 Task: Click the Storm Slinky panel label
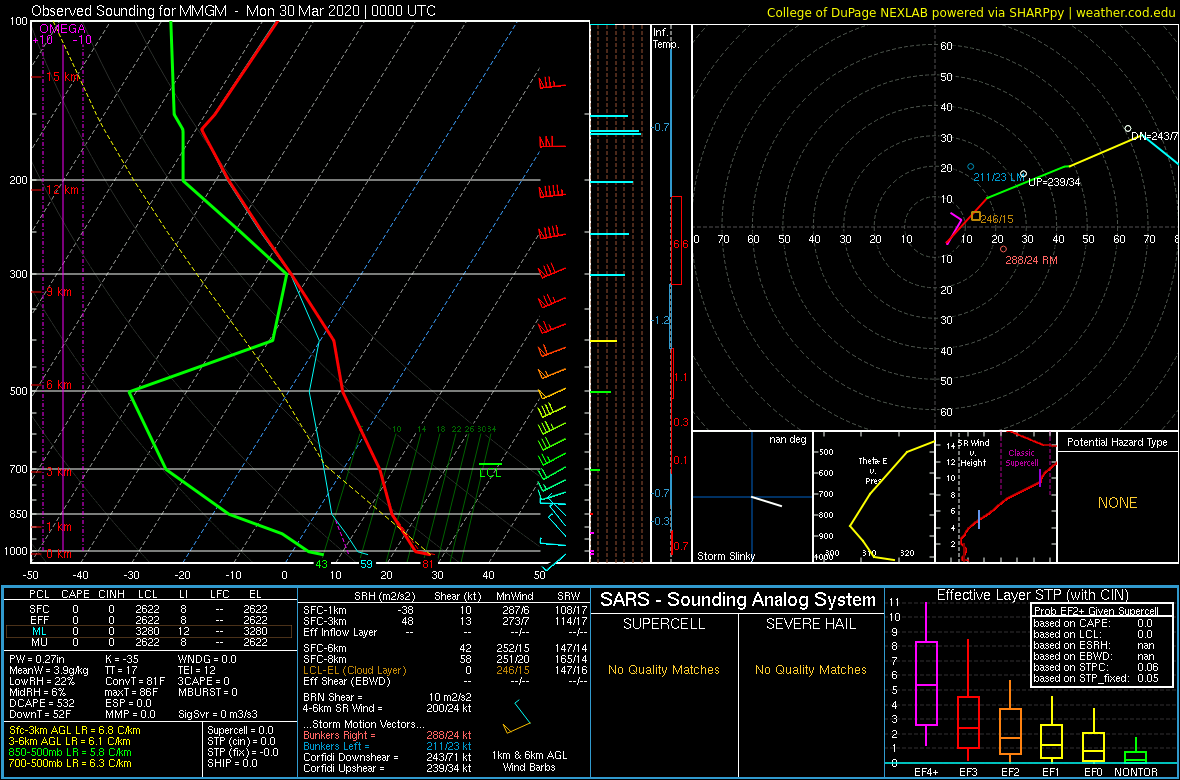coord(727,556)
